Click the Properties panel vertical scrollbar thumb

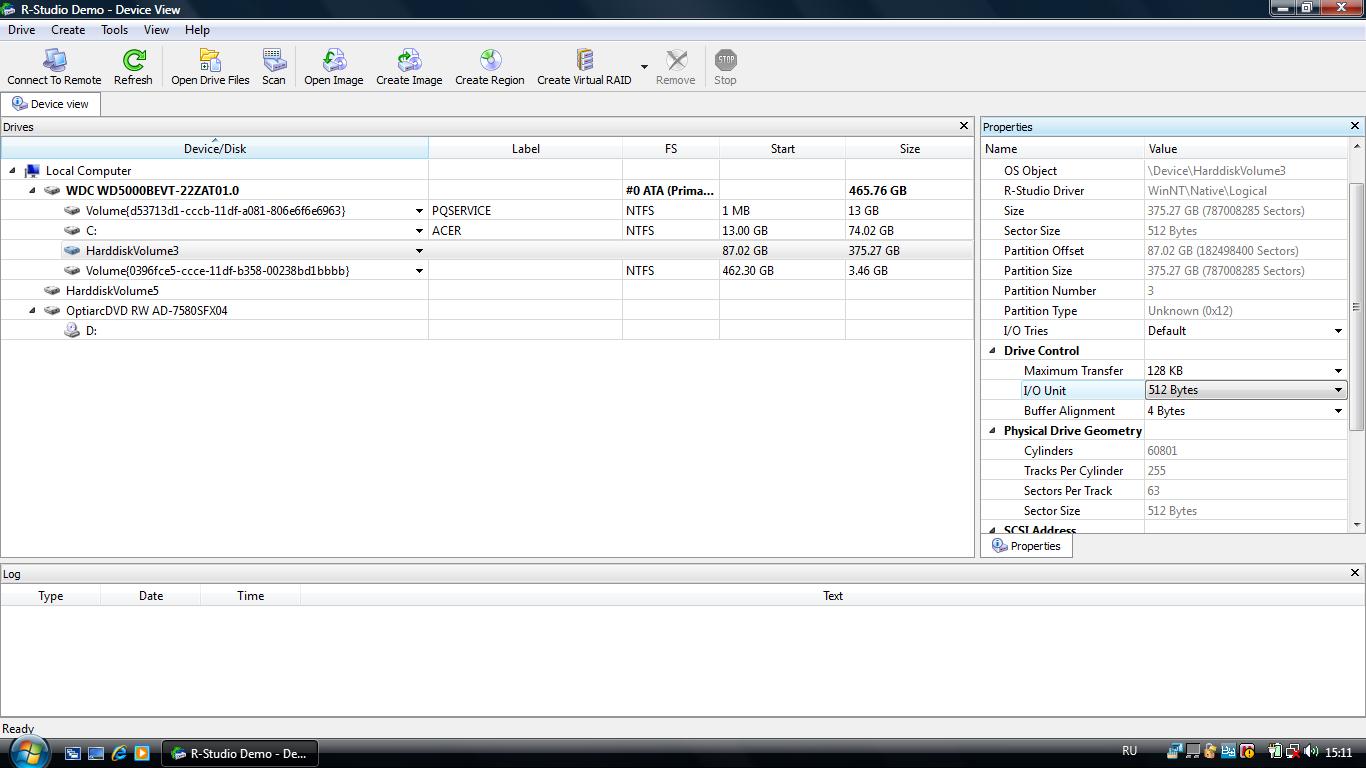pos(1357,307)
